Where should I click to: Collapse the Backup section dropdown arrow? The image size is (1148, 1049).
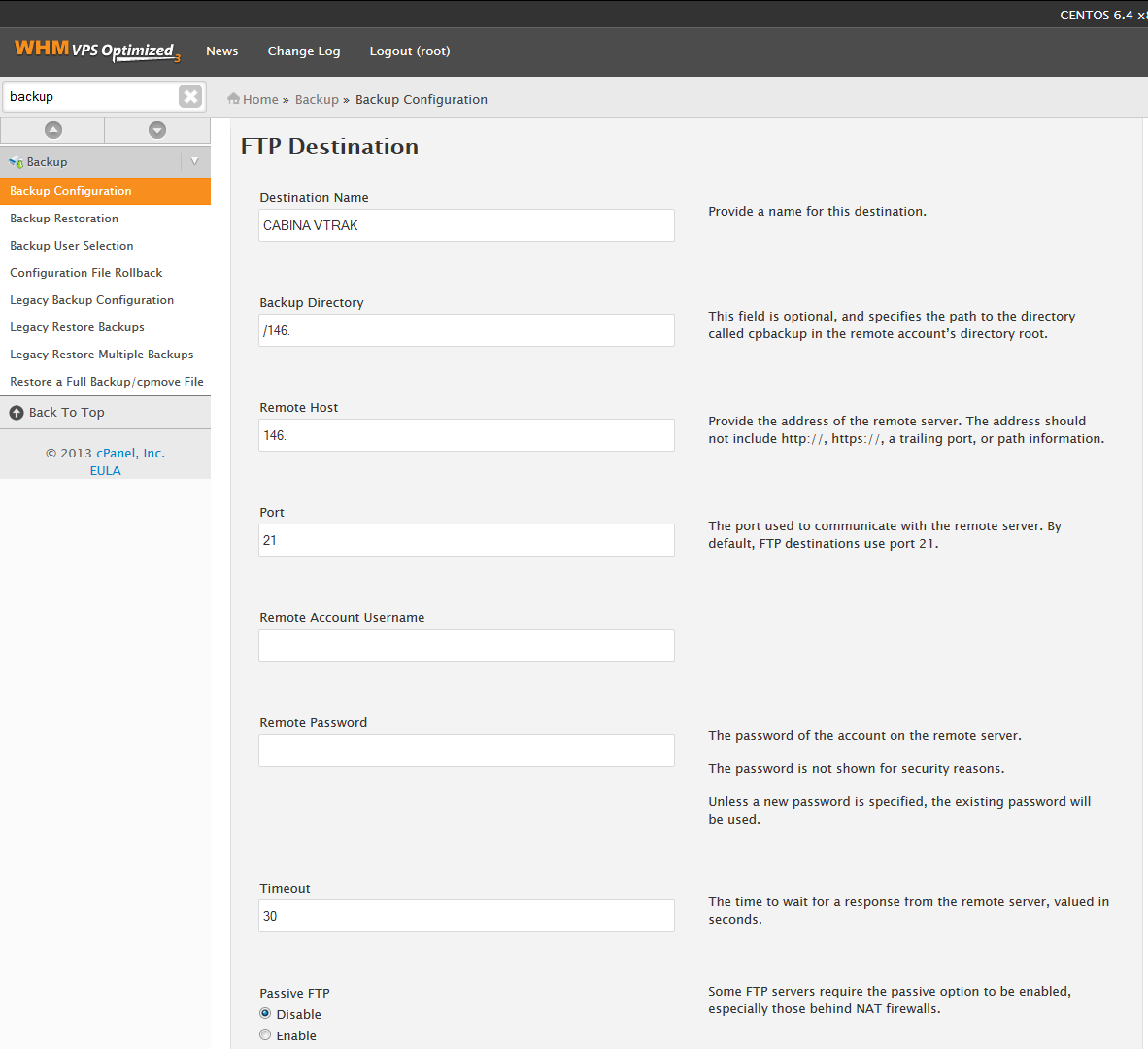tap(195, 162)
